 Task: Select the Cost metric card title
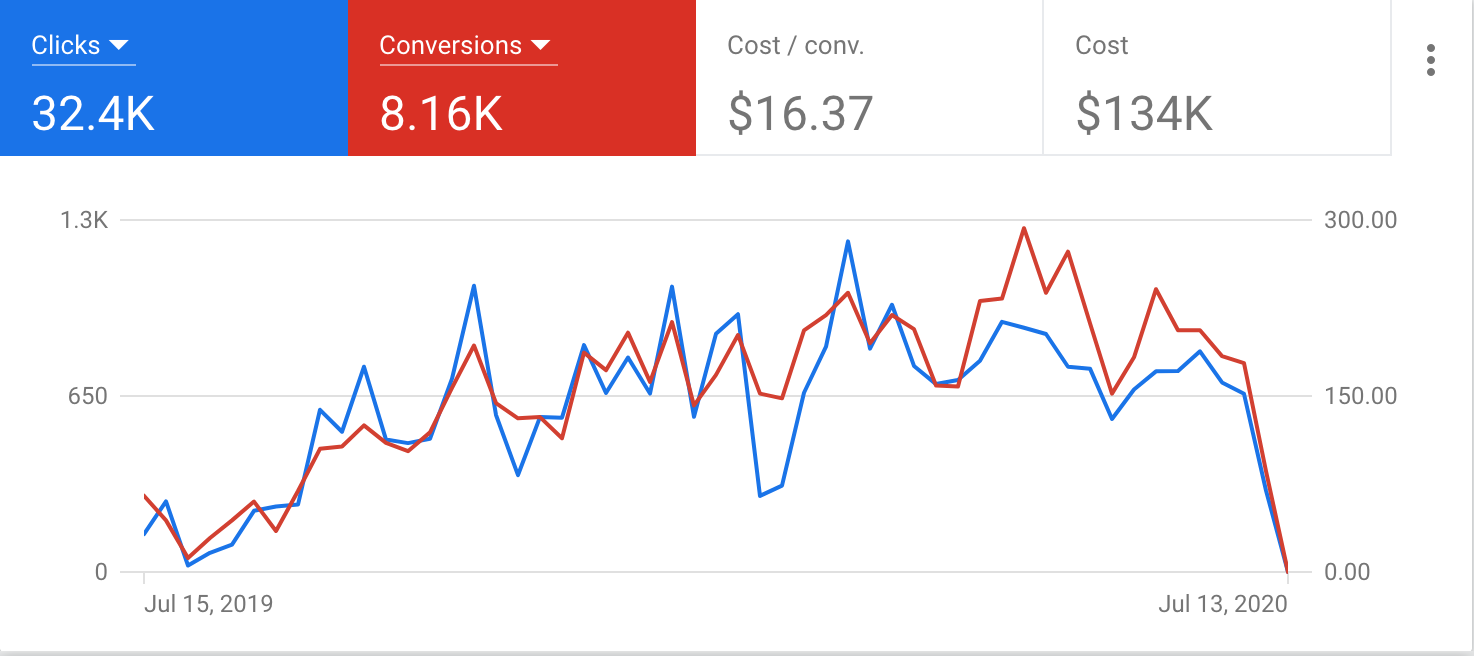click(1101, 45)
